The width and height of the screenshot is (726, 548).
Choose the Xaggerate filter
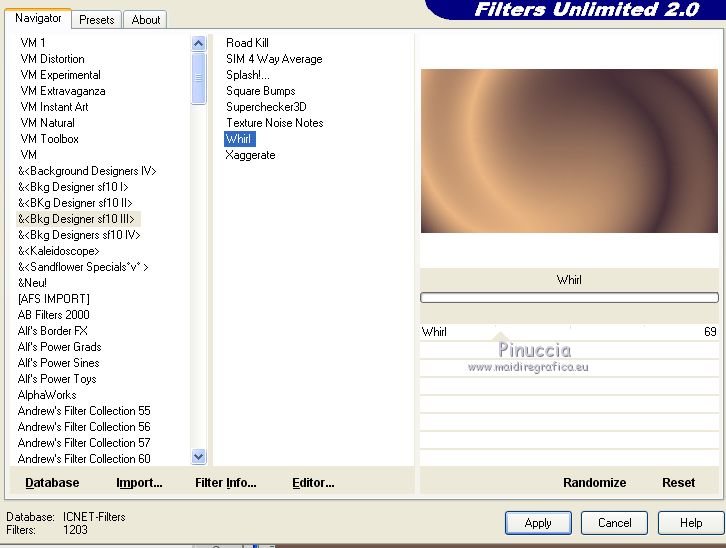pyautogui.click(x=250, y=155)
